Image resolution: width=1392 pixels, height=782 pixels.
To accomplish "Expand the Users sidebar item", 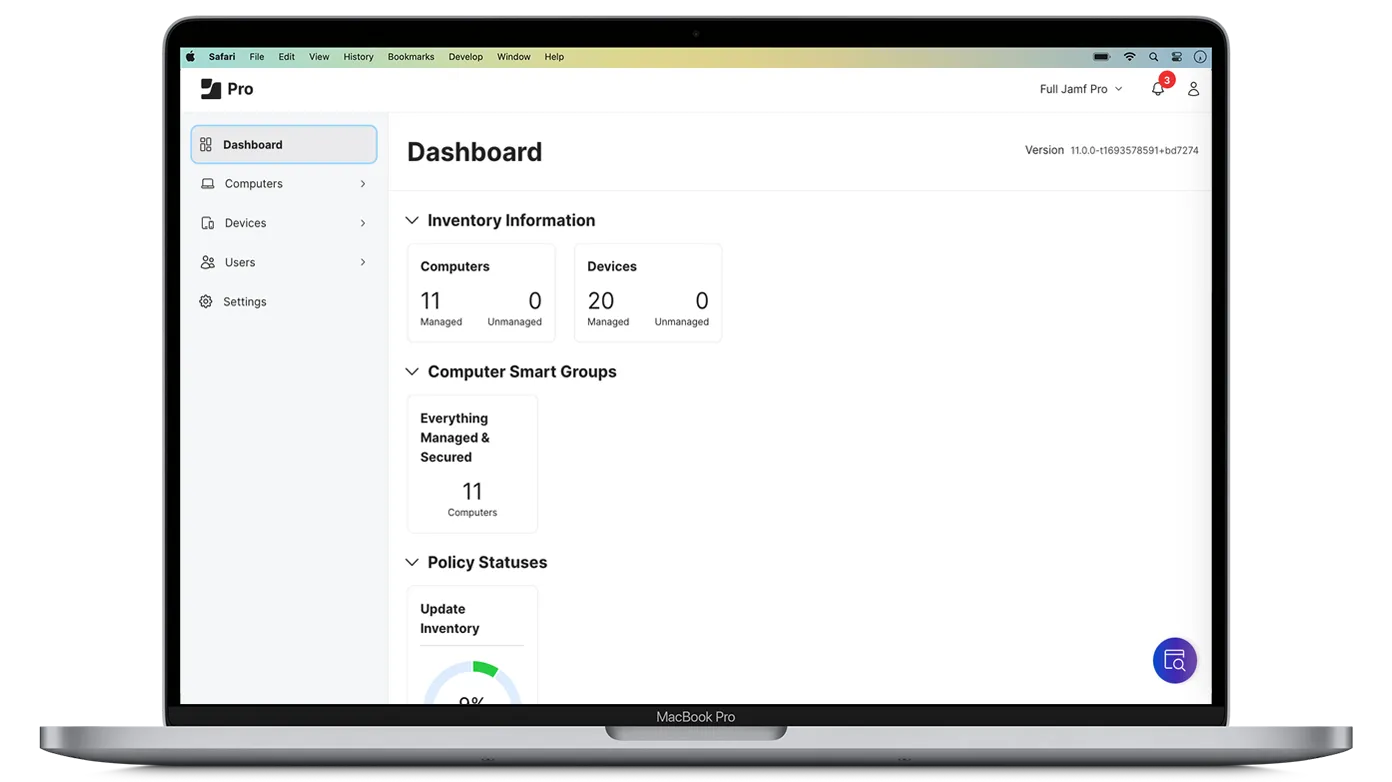I will click(x=362, y=263).
